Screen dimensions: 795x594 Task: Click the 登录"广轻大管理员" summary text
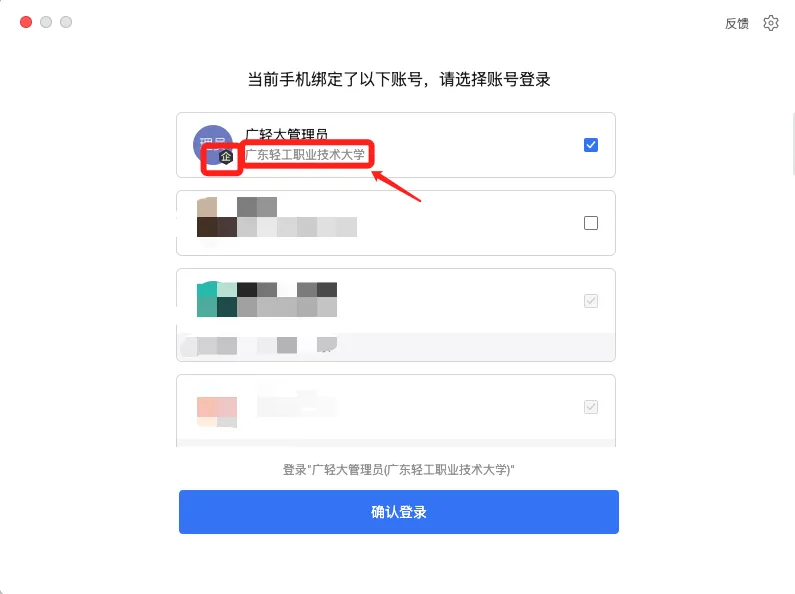(x=399, y=470)
